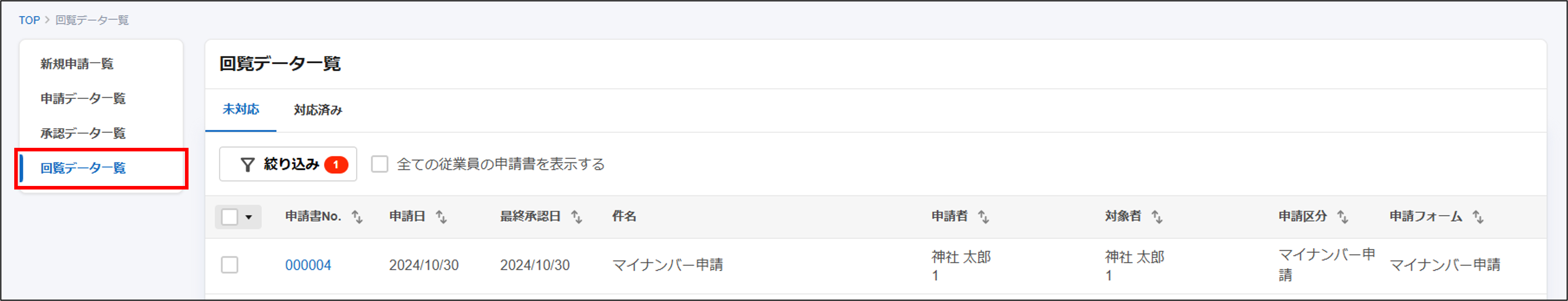1568x301 pixels.
Task: Sort by 申請日 column arrows
Action: point(441,217)
